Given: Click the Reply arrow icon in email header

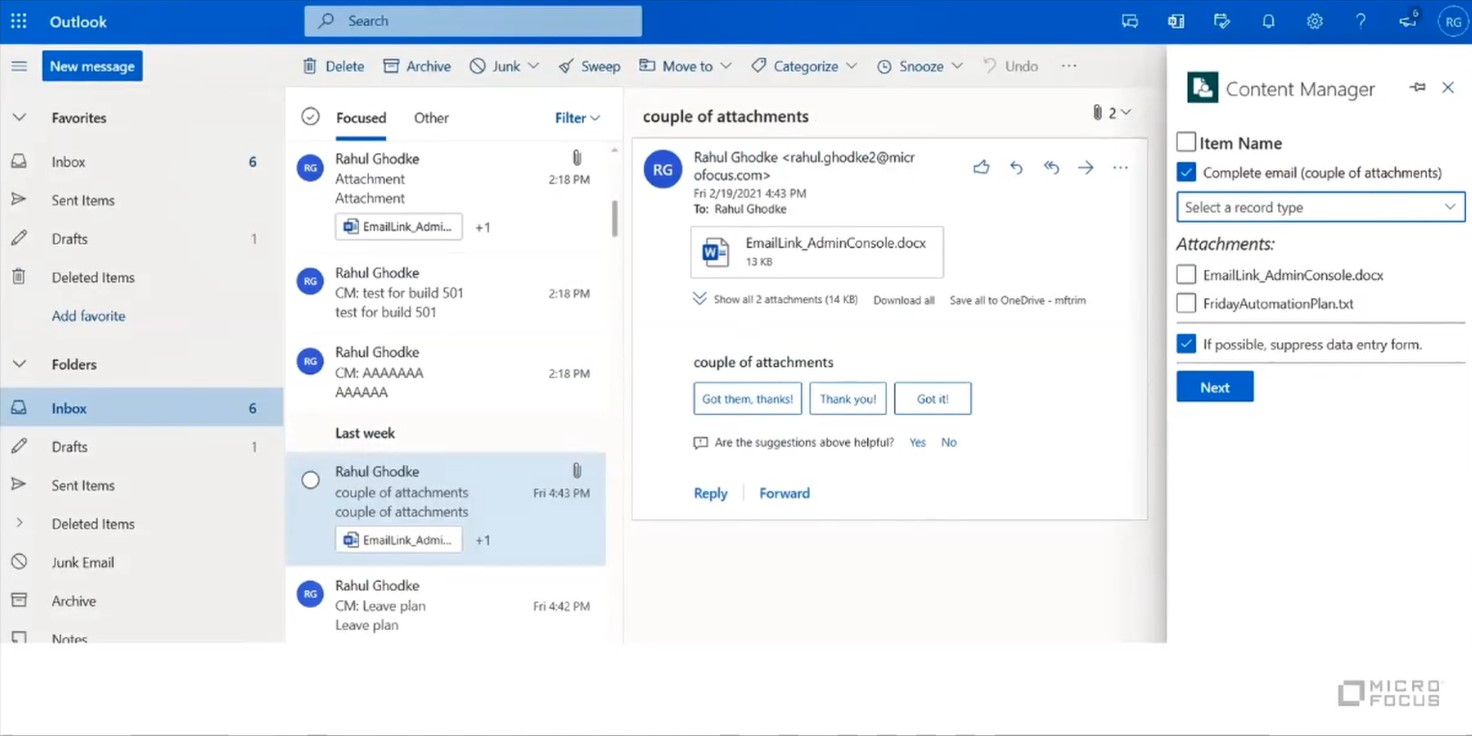Looking at the screenshot, I should [1016, 168].
